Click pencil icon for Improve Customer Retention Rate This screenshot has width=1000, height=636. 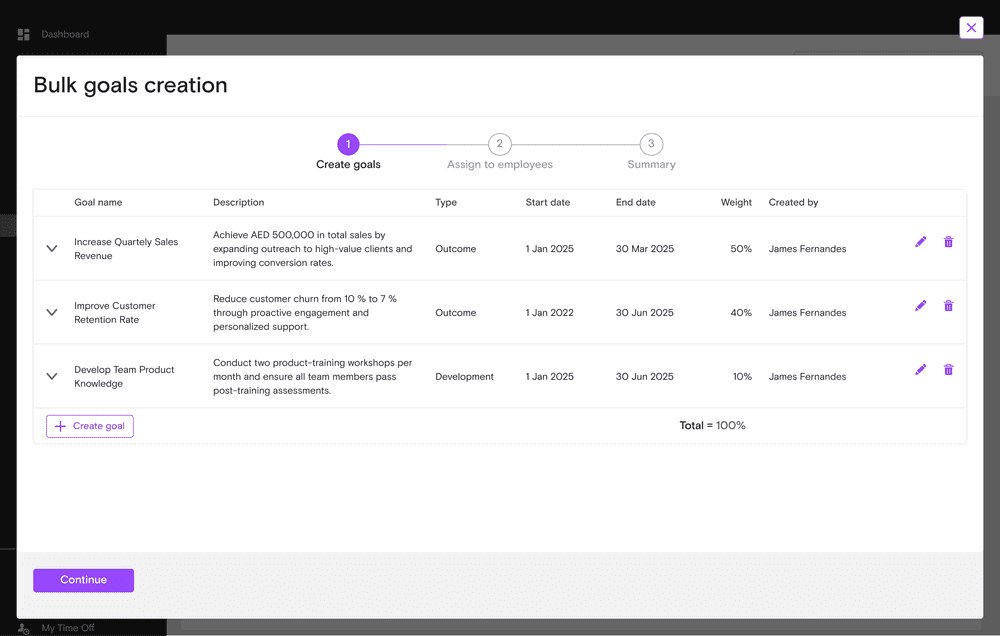click(920, 306)
